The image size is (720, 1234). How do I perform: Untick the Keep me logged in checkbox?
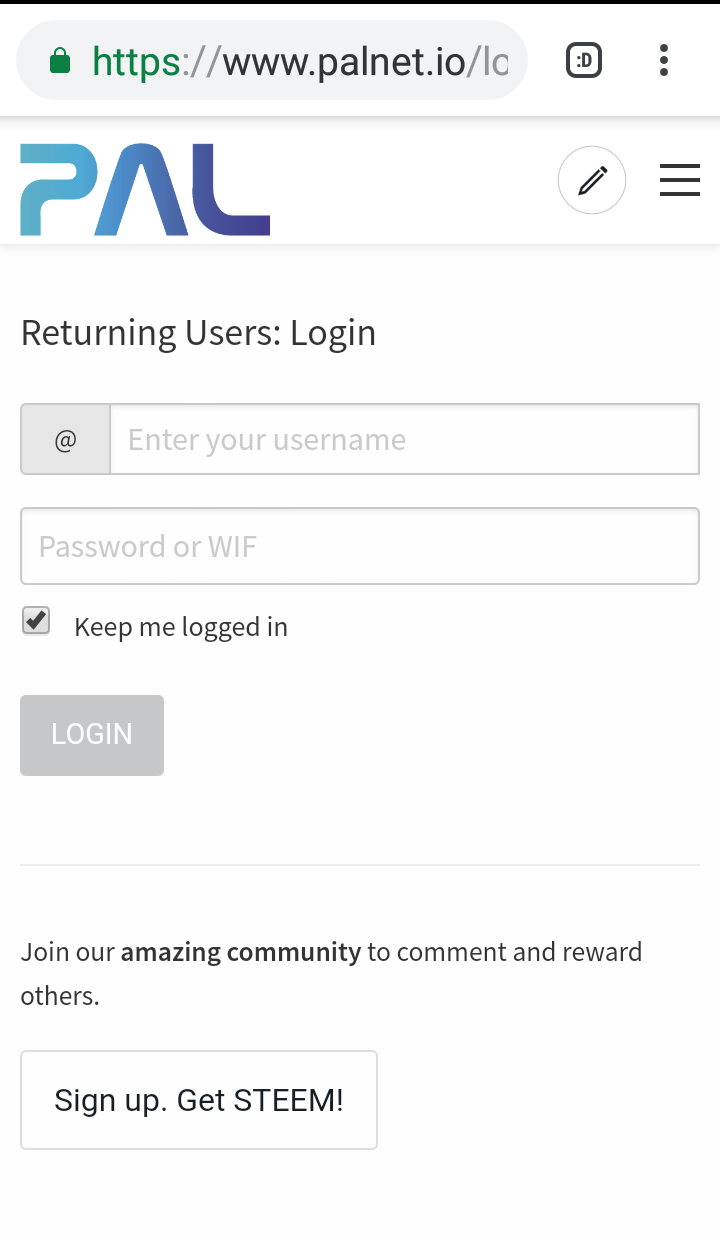click(x=37, y=621)
